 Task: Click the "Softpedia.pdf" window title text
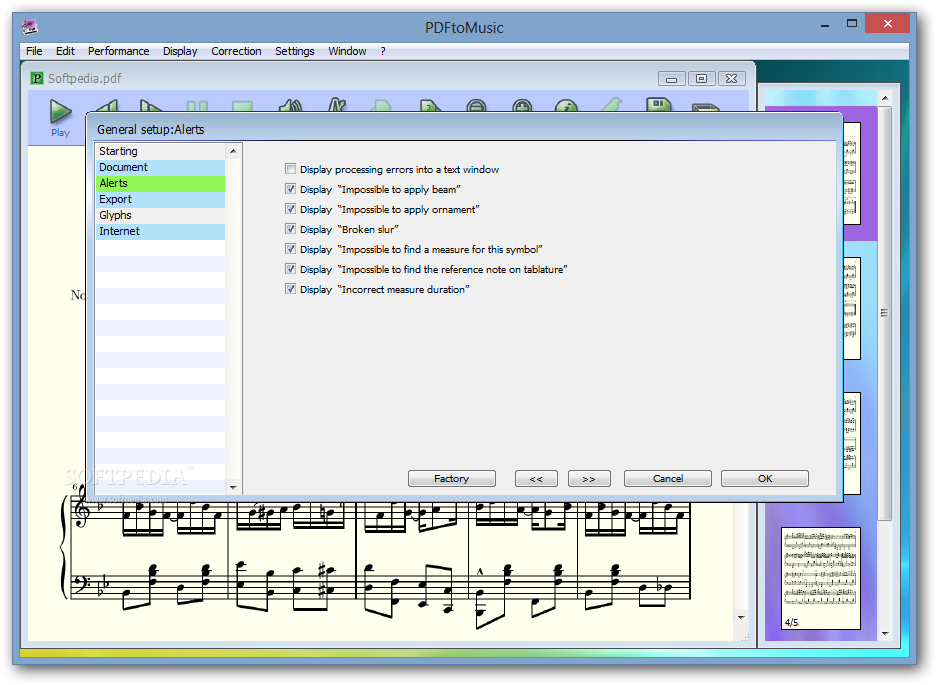pos(84,78)
